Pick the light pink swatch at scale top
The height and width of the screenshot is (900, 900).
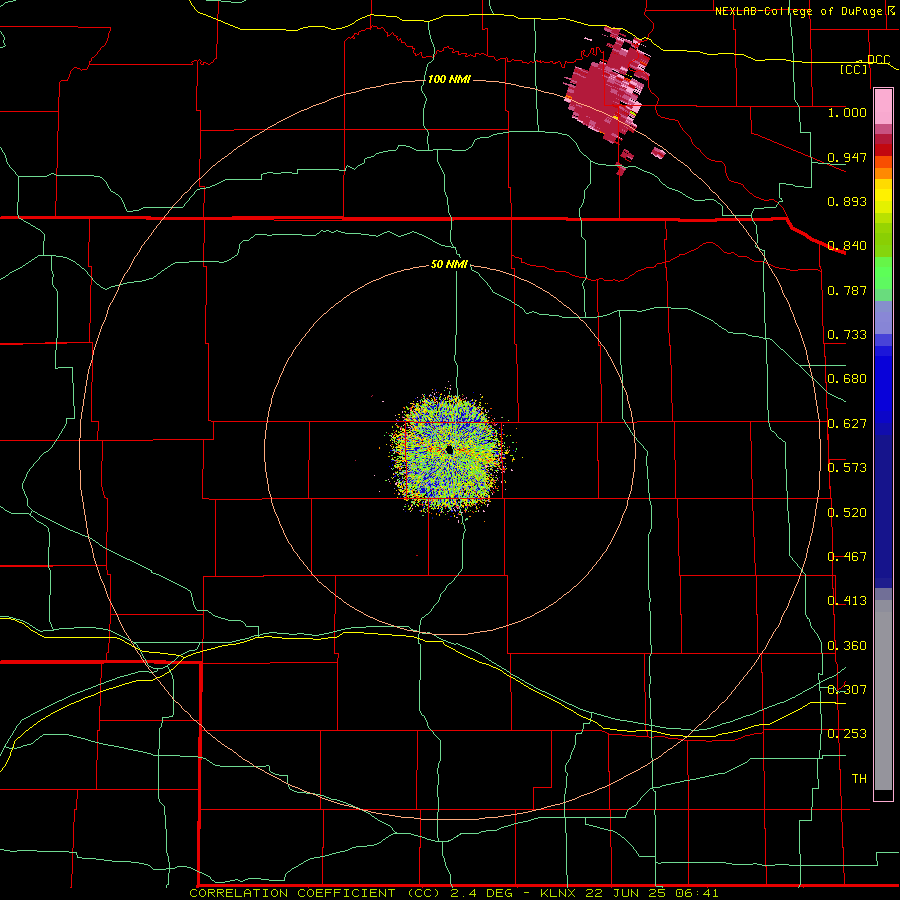883,107
